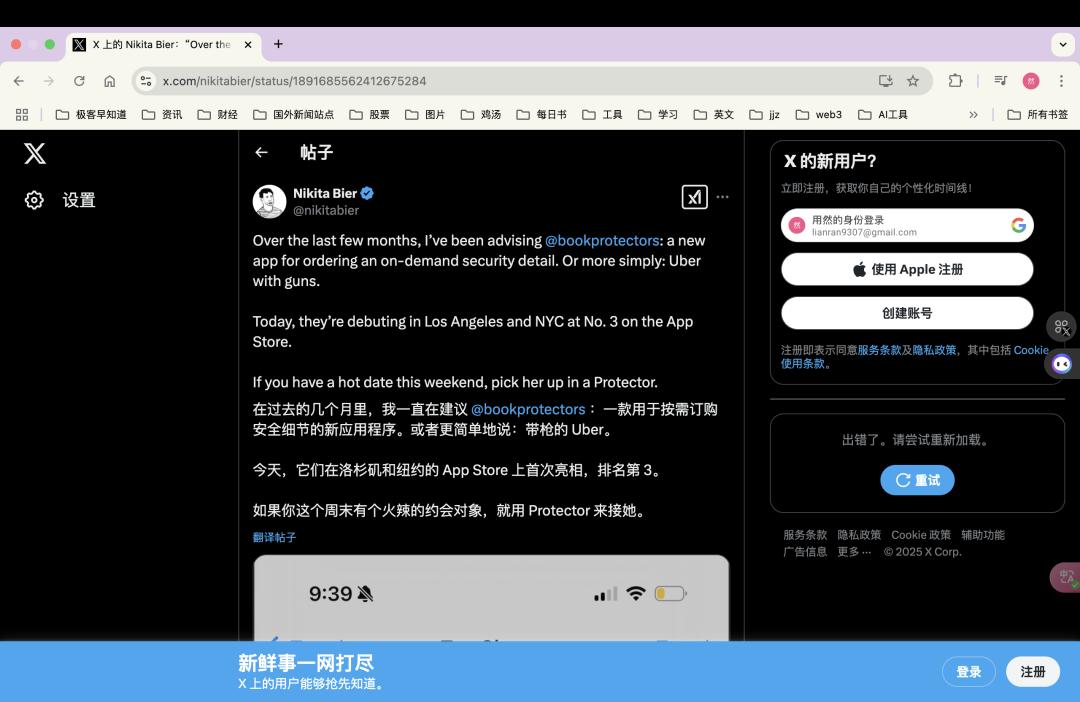Open browser extensions puzzle icon
The width and height of the screenshot is (1080, 702).
[955, 81]
